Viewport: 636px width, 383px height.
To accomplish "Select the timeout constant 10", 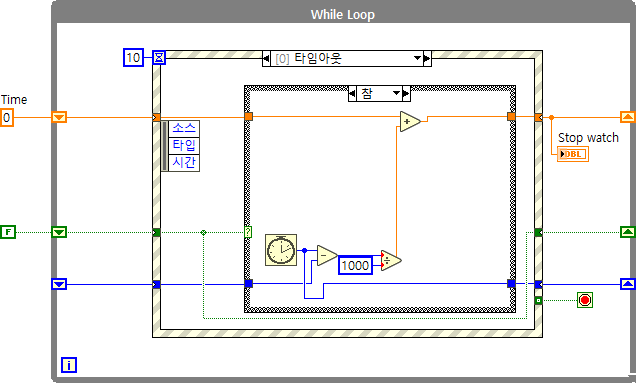I will click(x=133, y=57).
